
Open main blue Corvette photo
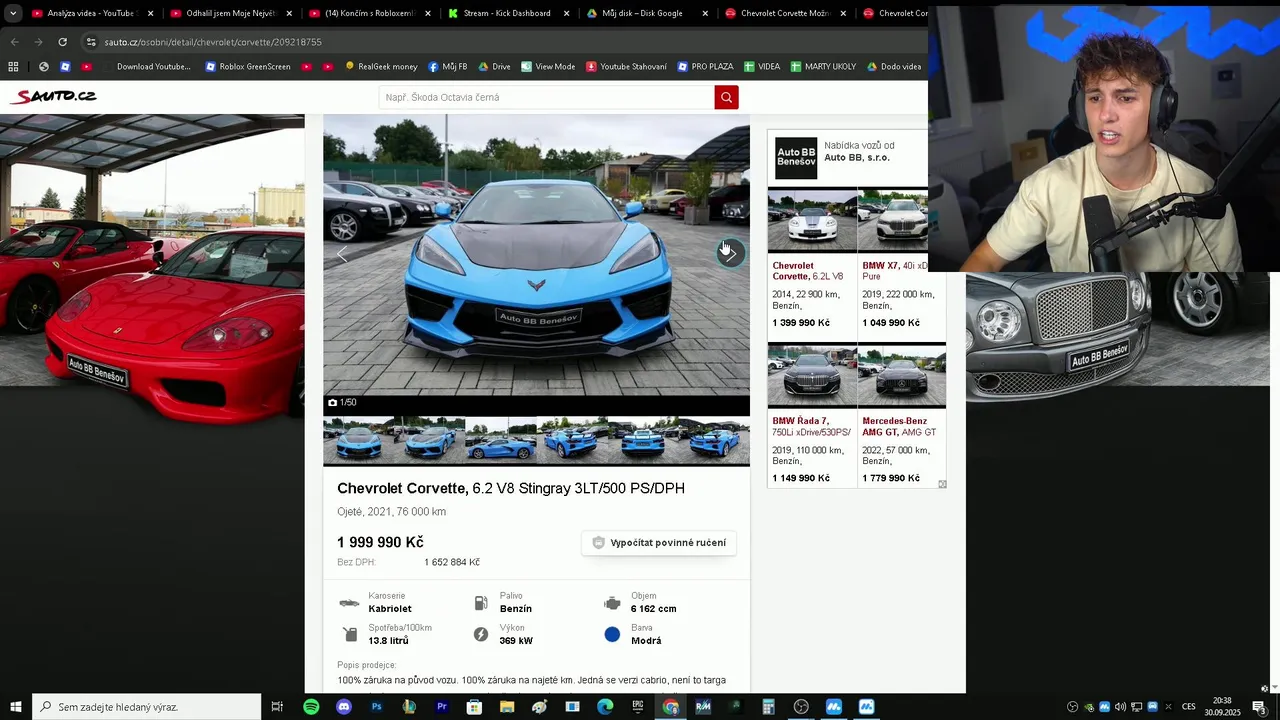536,255
